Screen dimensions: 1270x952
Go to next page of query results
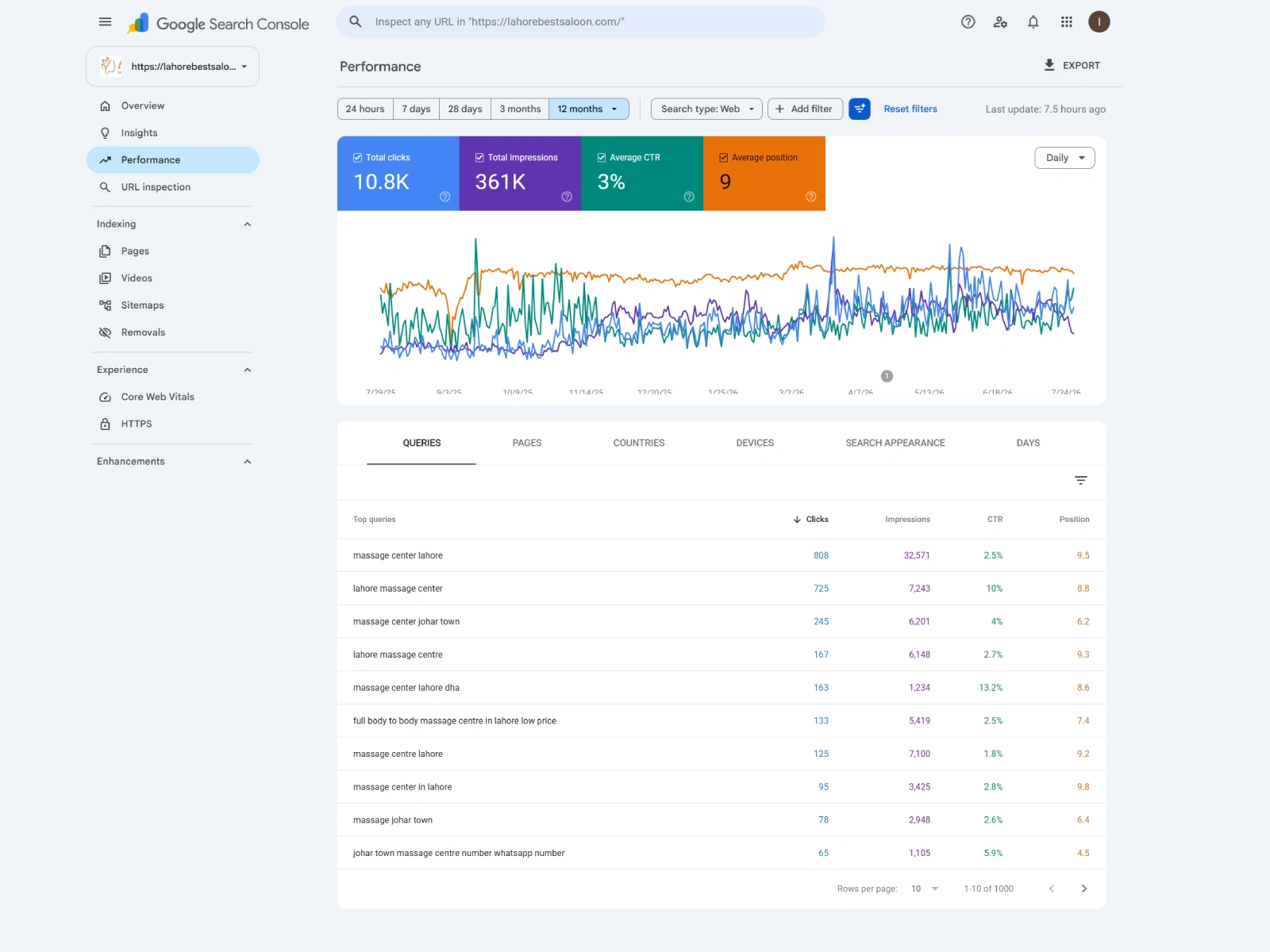(x=1083, y=889)
